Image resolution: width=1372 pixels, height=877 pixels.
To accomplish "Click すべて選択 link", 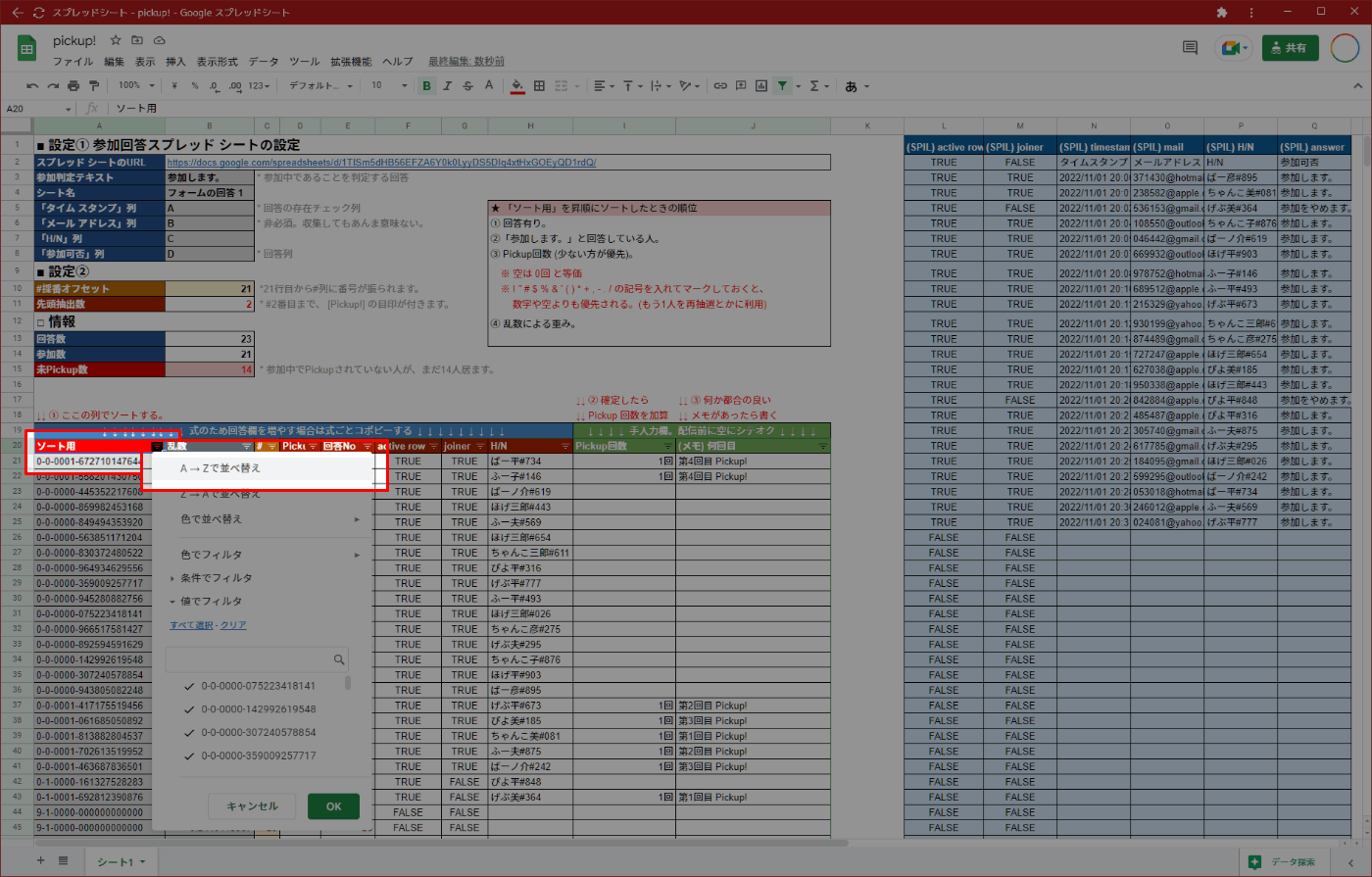I will coord(191,625).
